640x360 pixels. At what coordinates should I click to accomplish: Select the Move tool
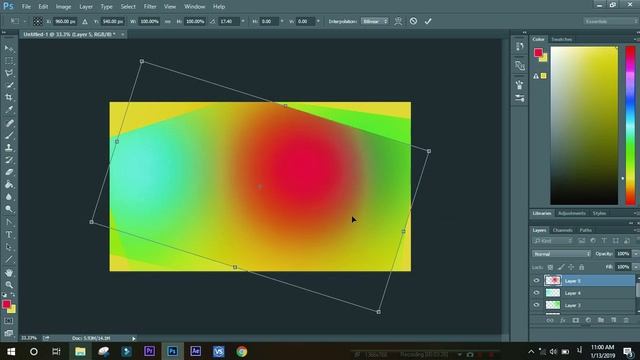(x=9, y=48)
